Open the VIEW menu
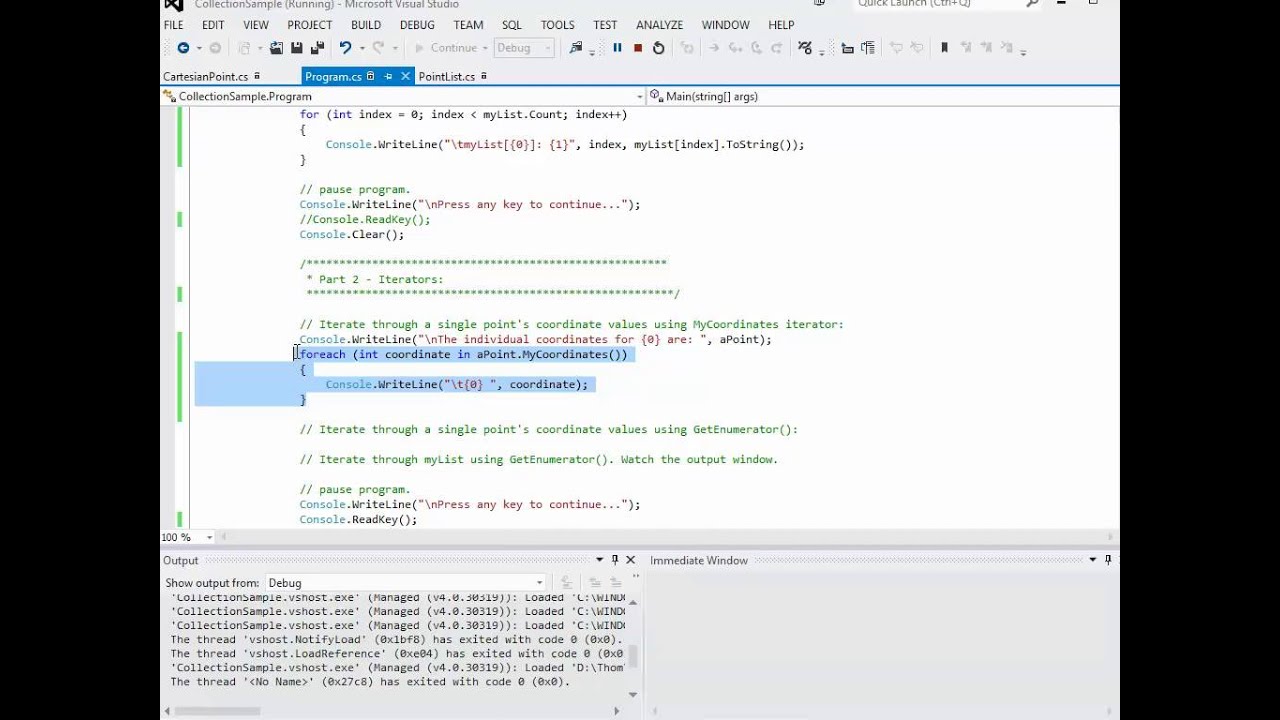 point(256,25)
